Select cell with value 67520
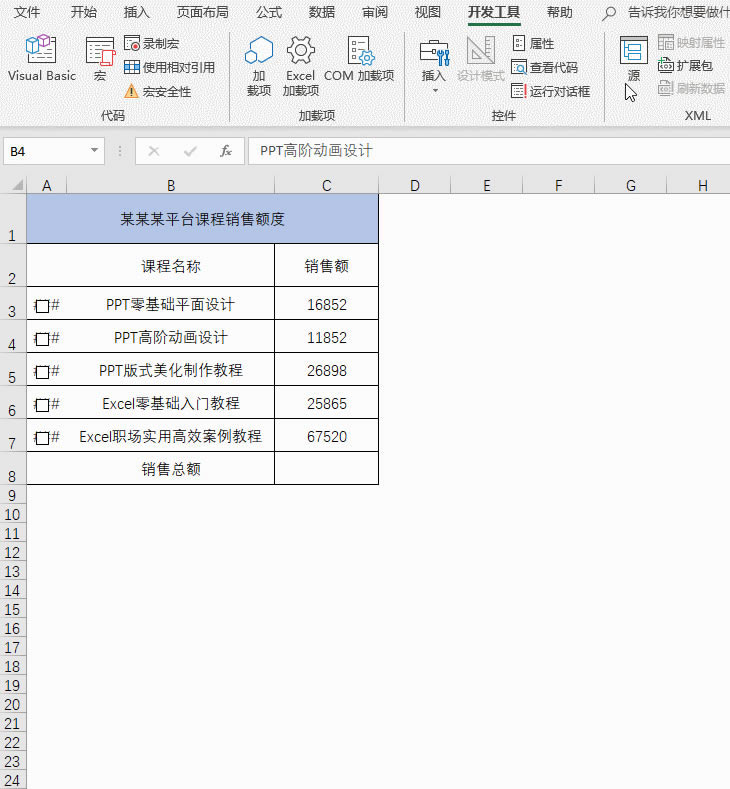The width and height of the screenshot is (730, 789). [x=327, y=436]
